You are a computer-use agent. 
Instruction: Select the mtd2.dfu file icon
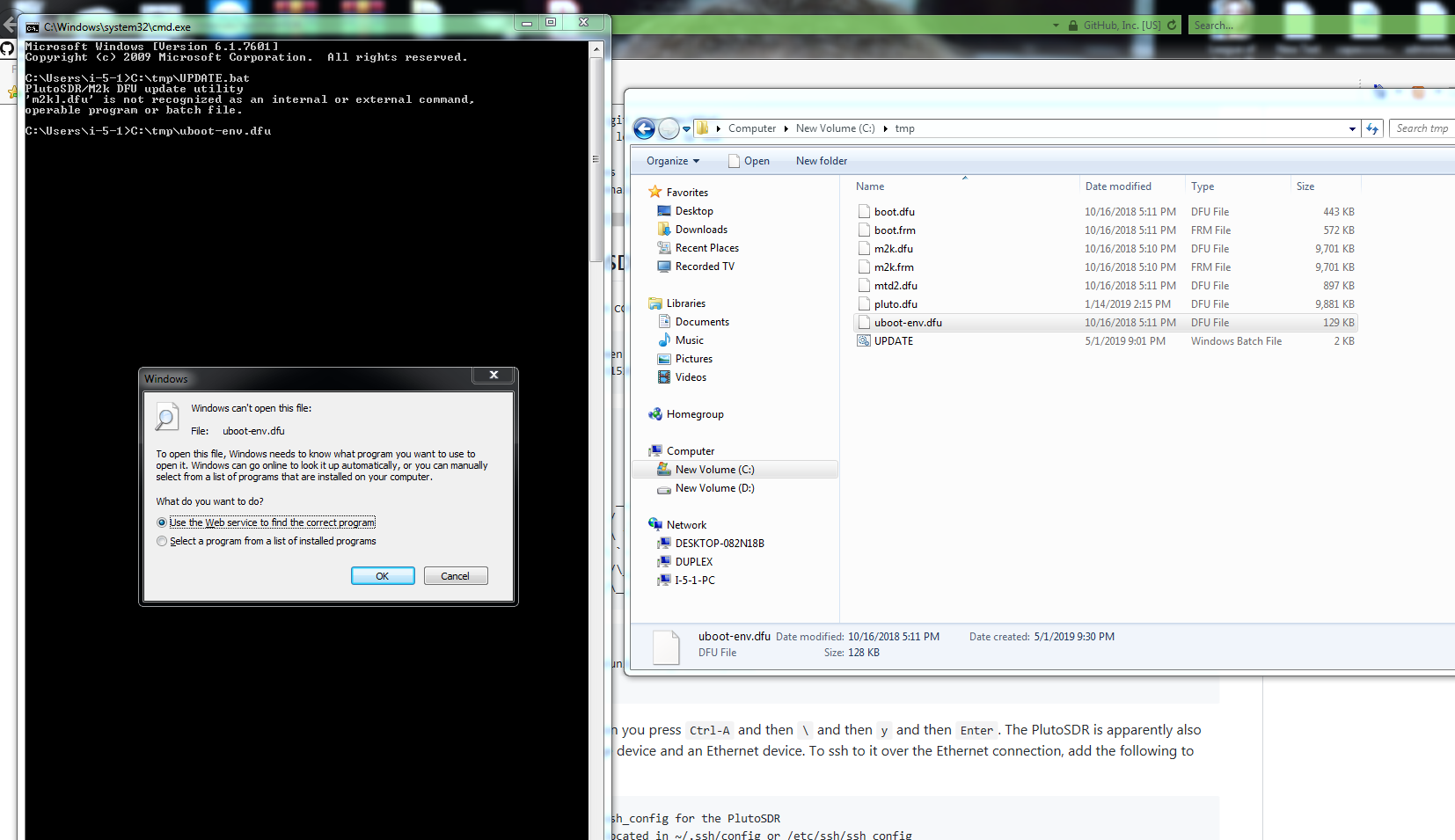coord(864,286)
